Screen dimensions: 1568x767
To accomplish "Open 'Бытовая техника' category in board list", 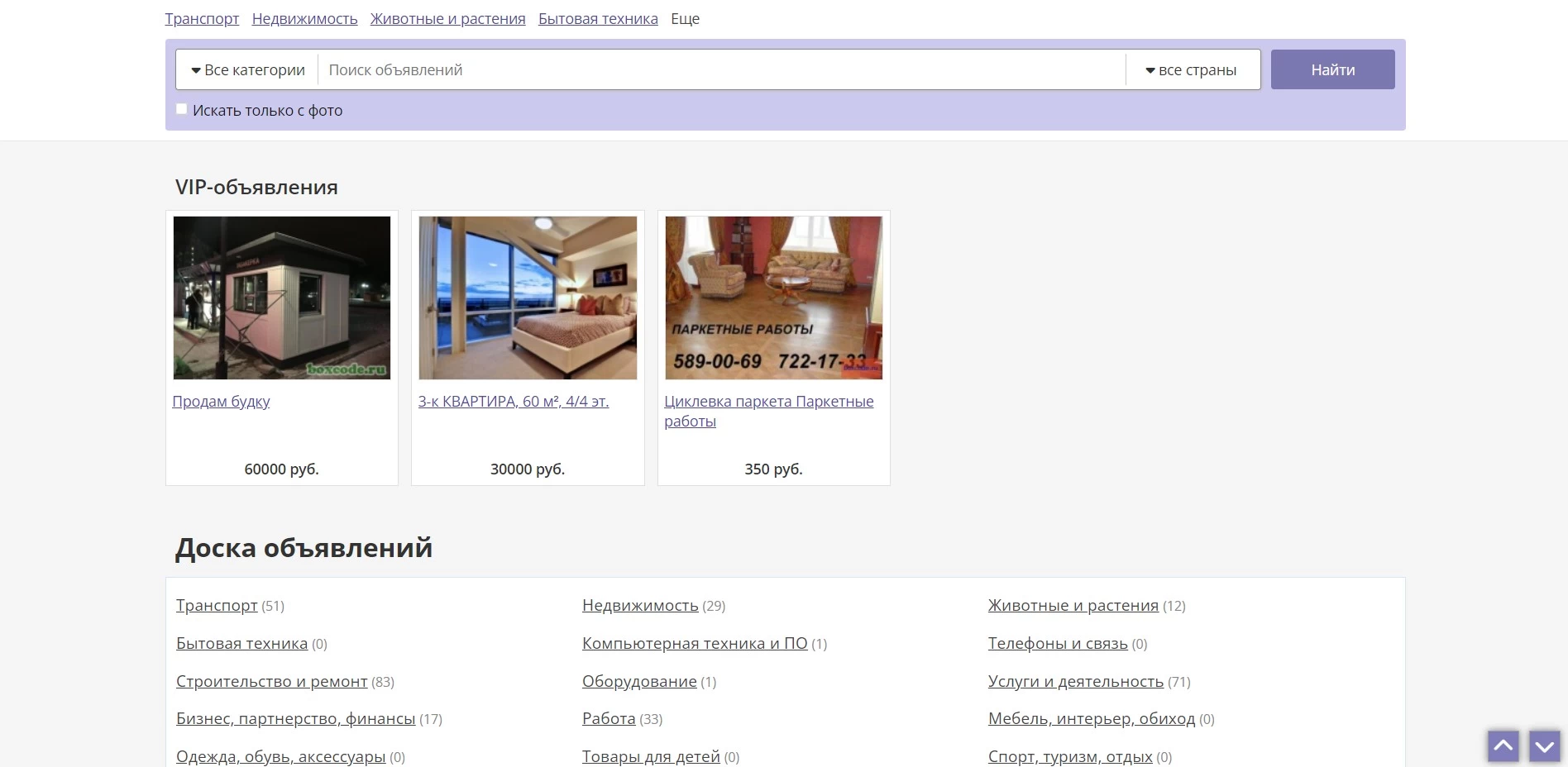I will pyautogui.click(x=241, y=644).
